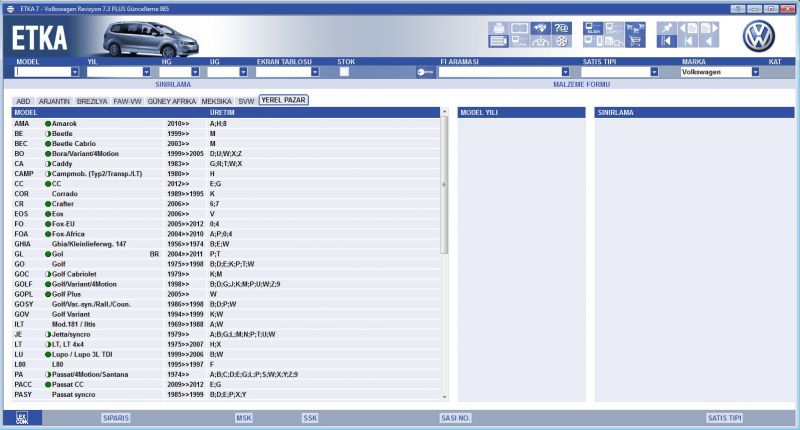Click the wheel rim icon

tap(562, 41)
